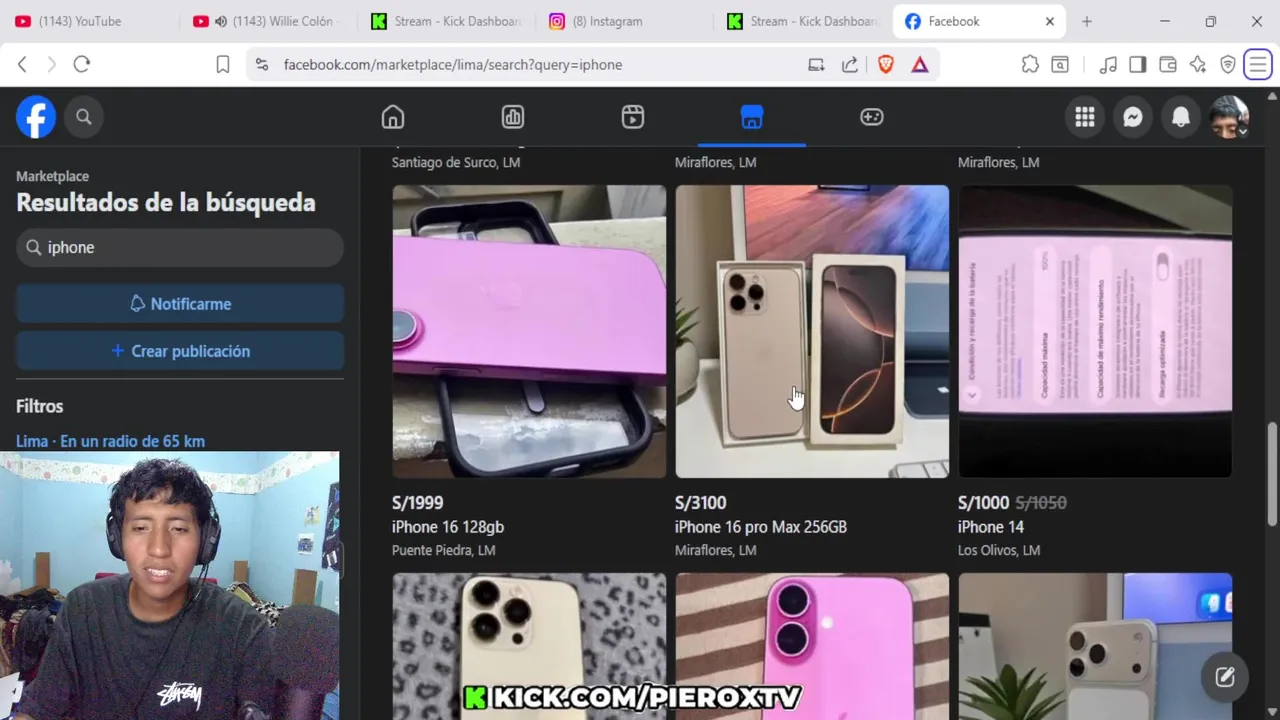Click the Crear publicación button

(180, 351)
